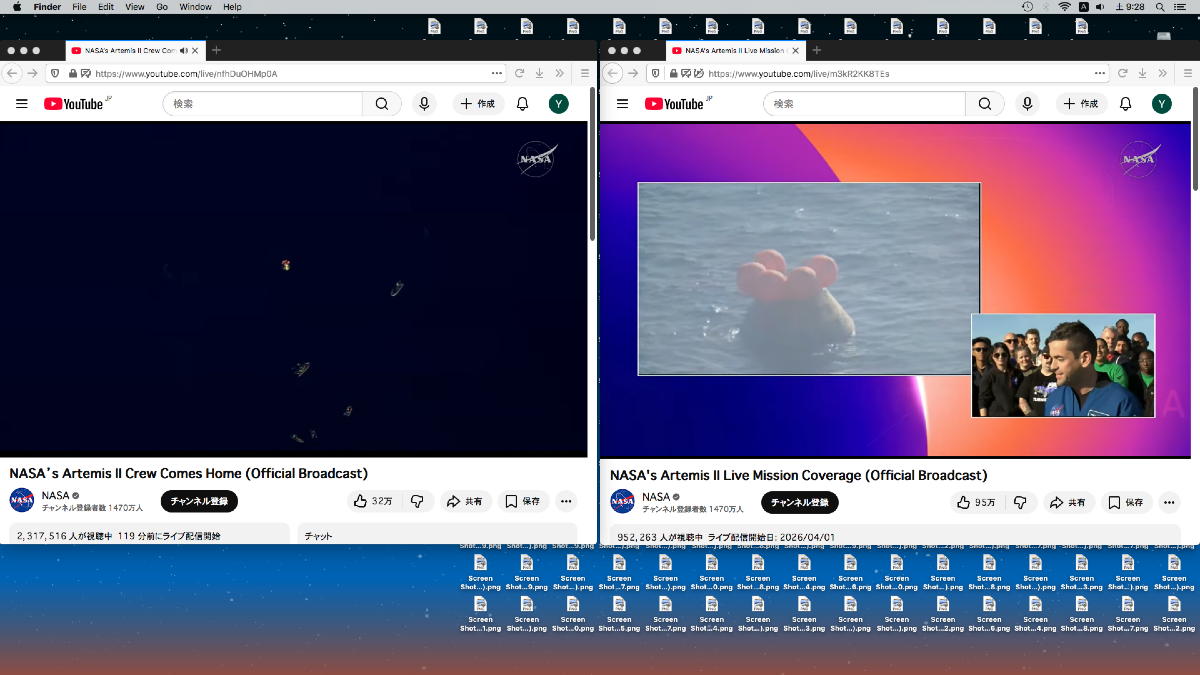This screenshot has width=1200, height=675.
Task: Open the Edit menu
Action: pos(106,7)
